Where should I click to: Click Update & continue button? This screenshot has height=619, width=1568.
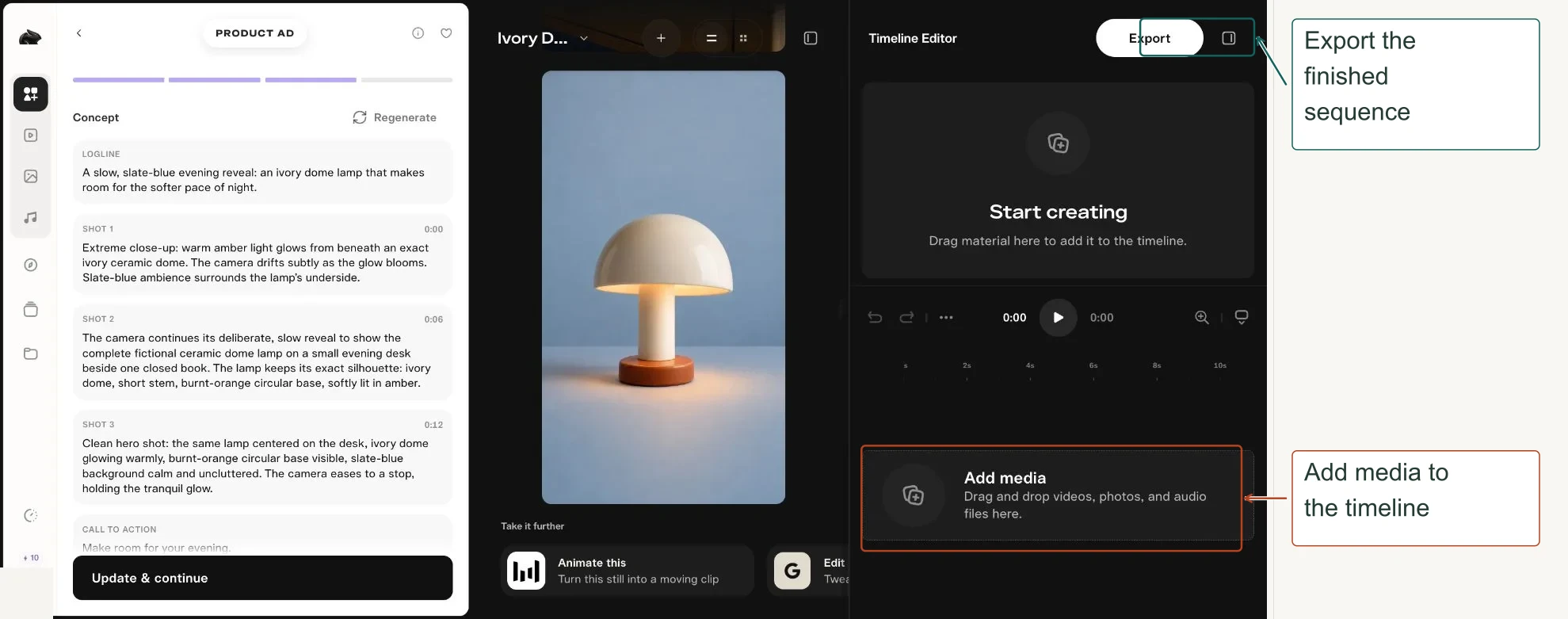pyautogui.click(x=262, y=578)
